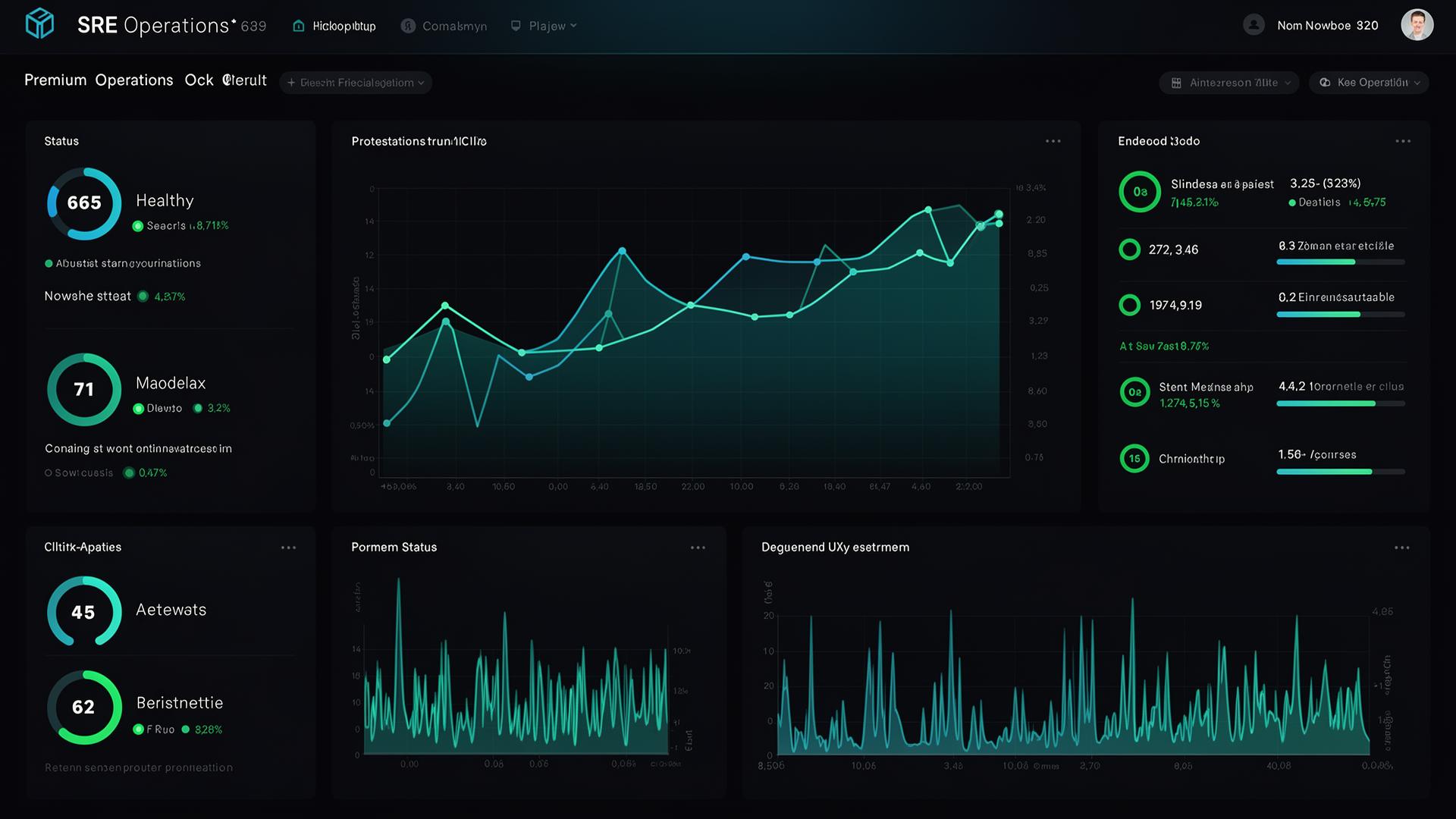Click the ring icon beside 1974,9.19
1456x819 pixels.
pyautogui.click(x=1129, y=305)
